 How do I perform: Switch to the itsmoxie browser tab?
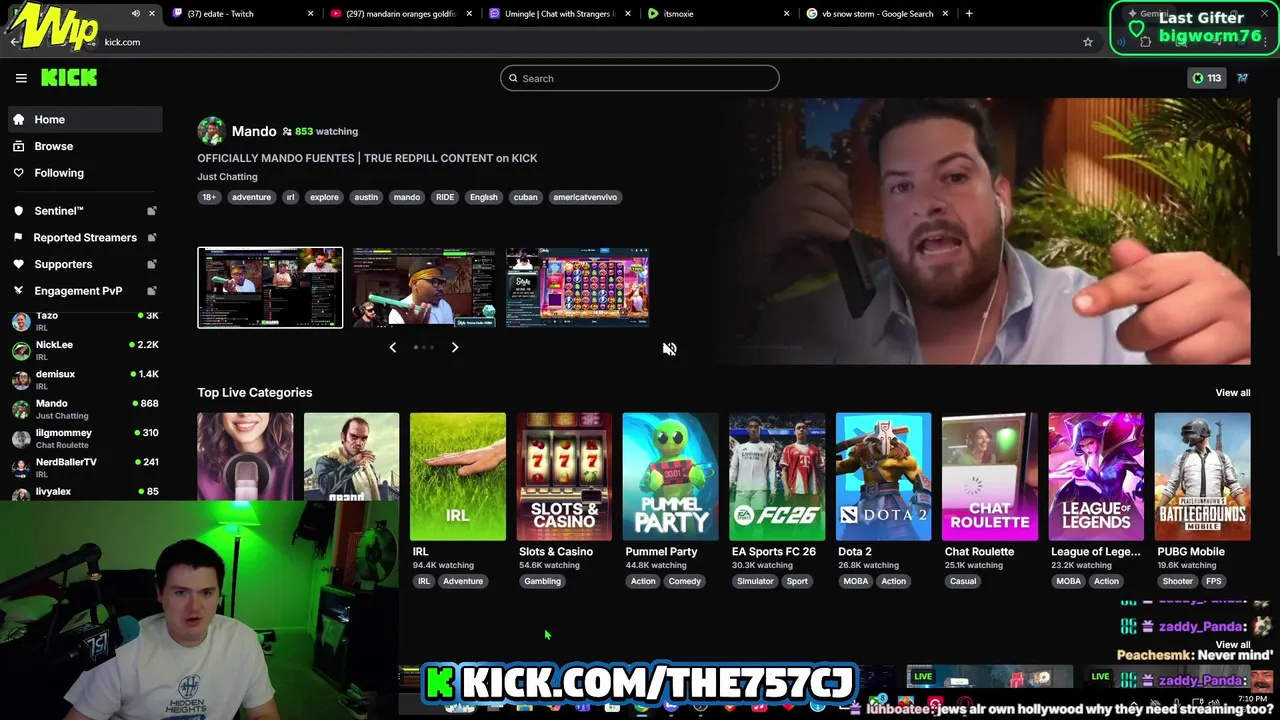[x=718, y=14]
